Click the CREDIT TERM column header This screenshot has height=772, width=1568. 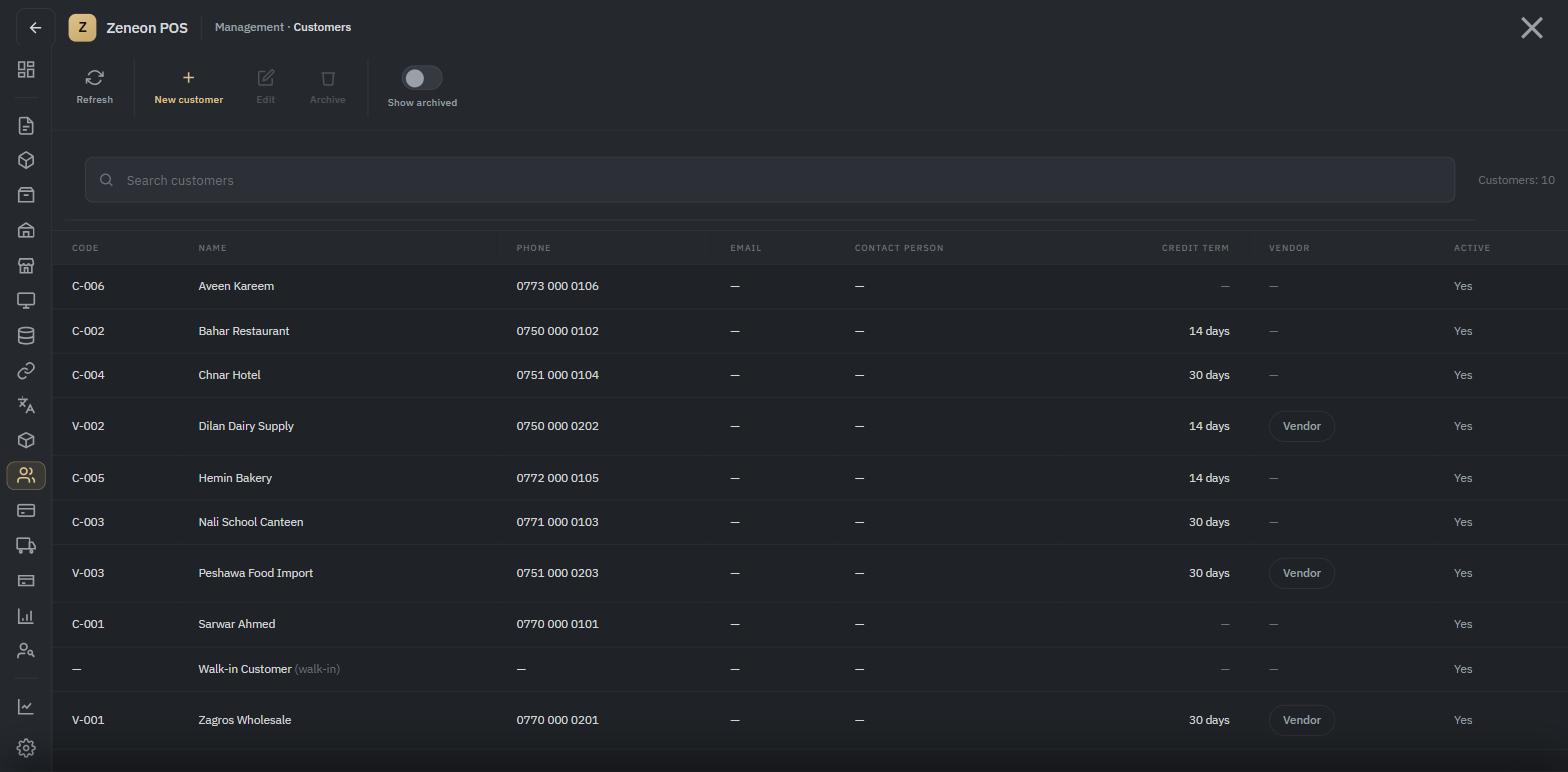1195,248
